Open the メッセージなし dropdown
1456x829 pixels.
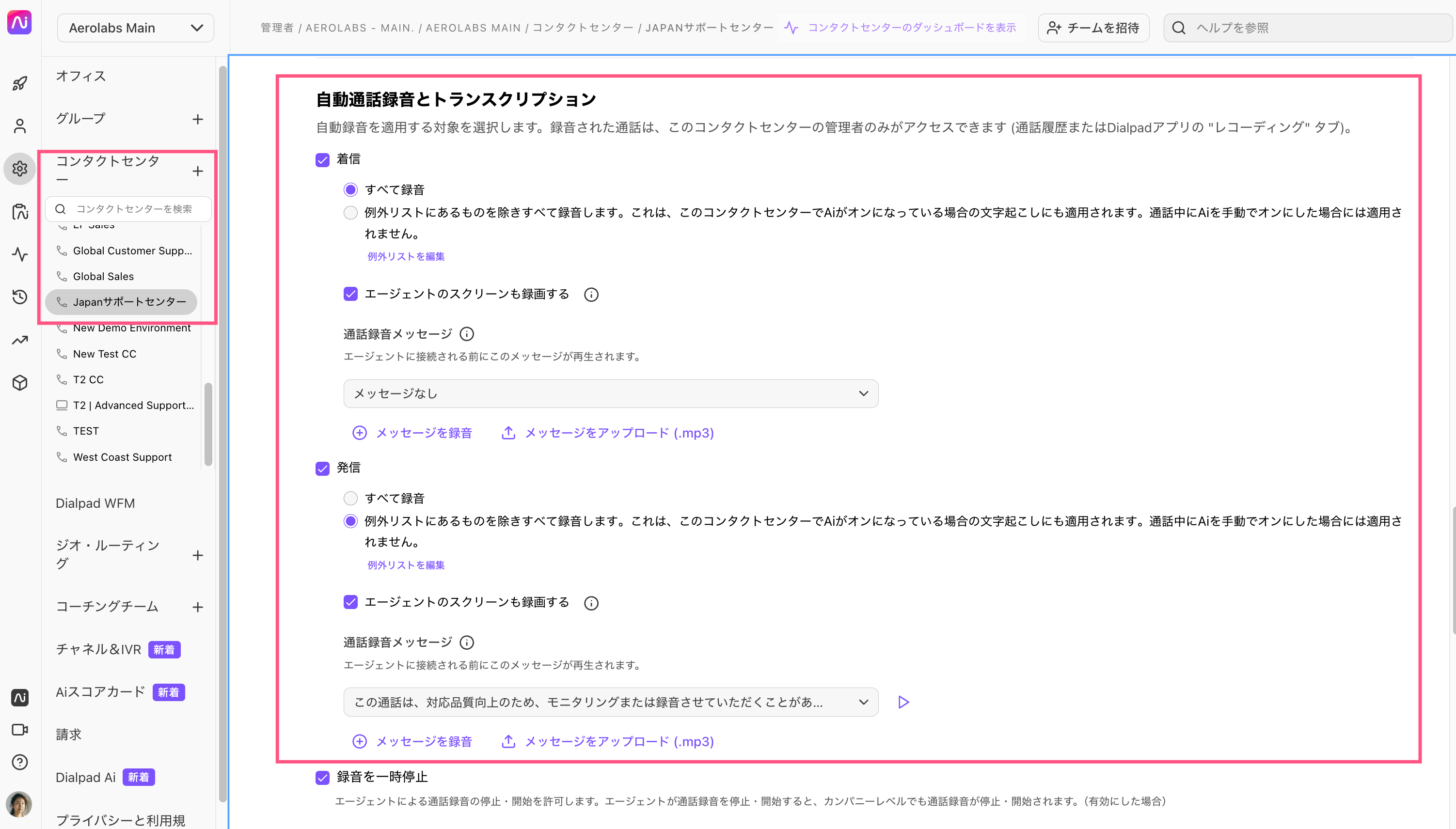point(610,393)
